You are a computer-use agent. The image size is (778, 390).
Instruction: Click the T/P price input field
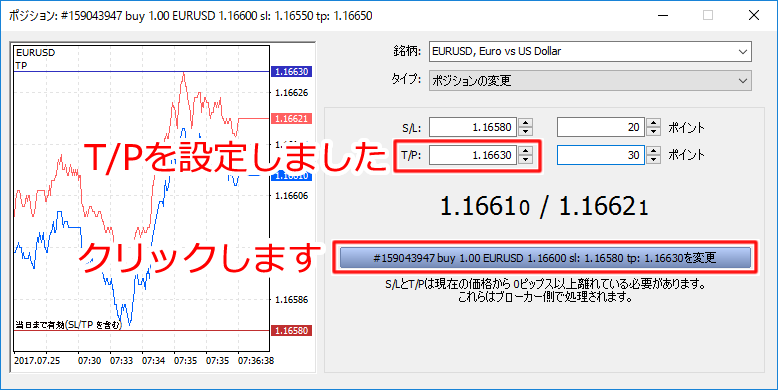[473, 155]
